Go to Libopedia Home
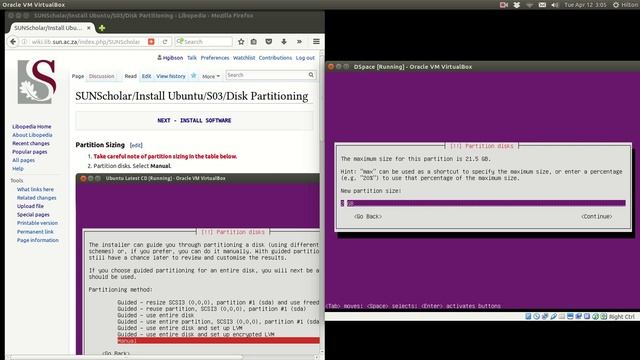The image size is (640, 360). [x=31, y=127]
